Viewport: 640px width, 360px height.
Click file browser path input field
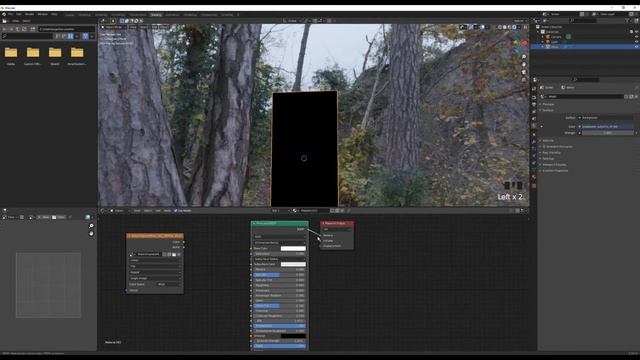tap(67, 29)
